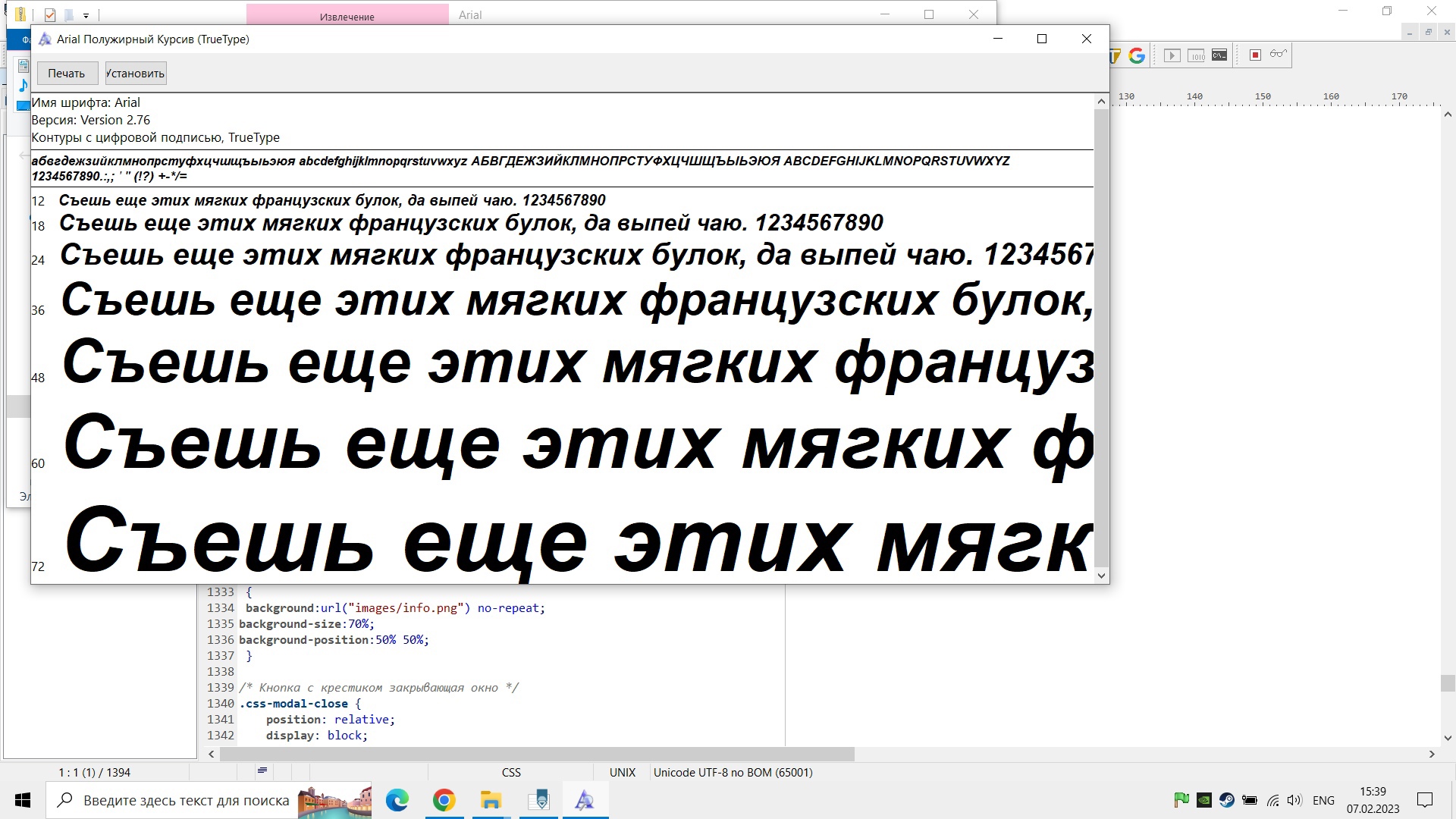
Task: Click the binary 1010 toolbar icon
Action: point(1196,55)
